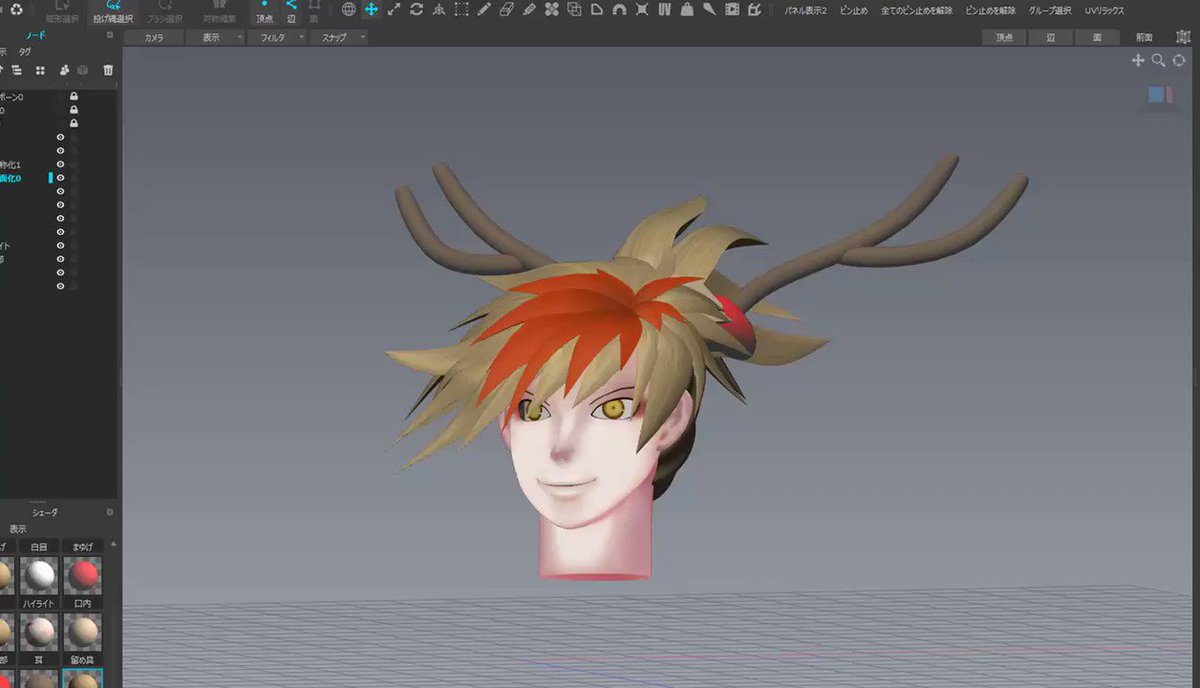
Task: Enable the 対称編集 symmetry editing tool
Action: tap(219, 11)
